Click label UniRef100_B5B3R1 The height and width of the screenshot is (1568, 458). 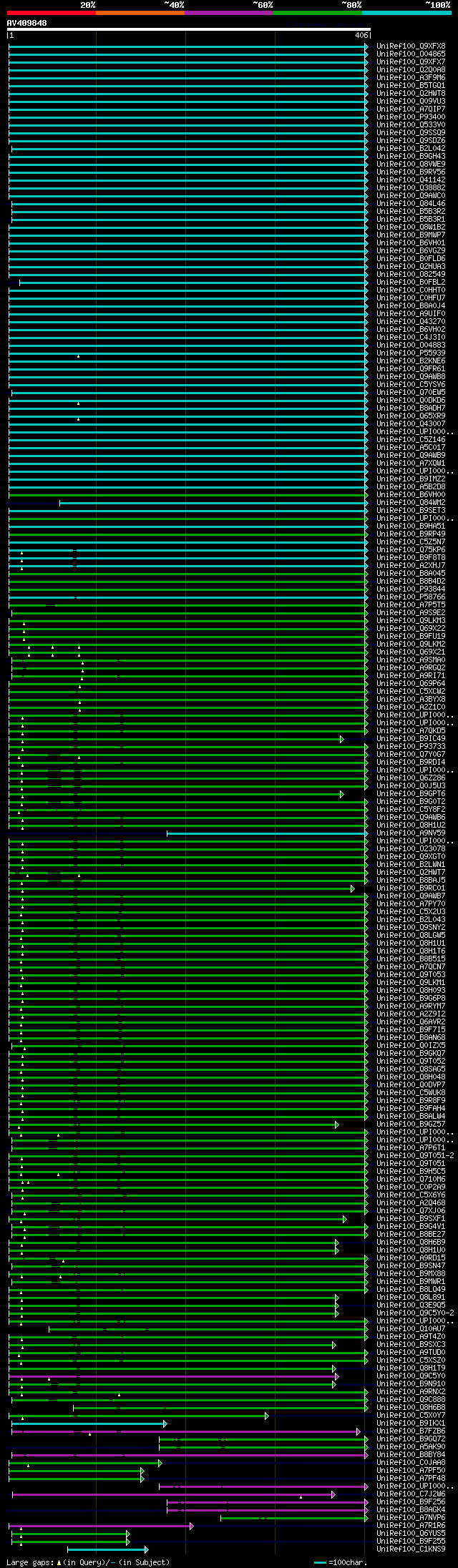point(411,219)
